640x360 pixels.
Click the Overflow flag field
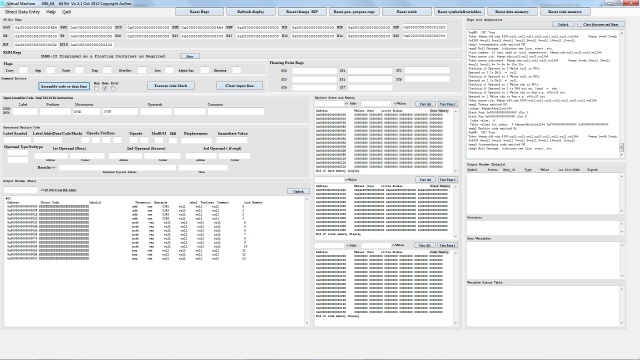coord(142,70)
